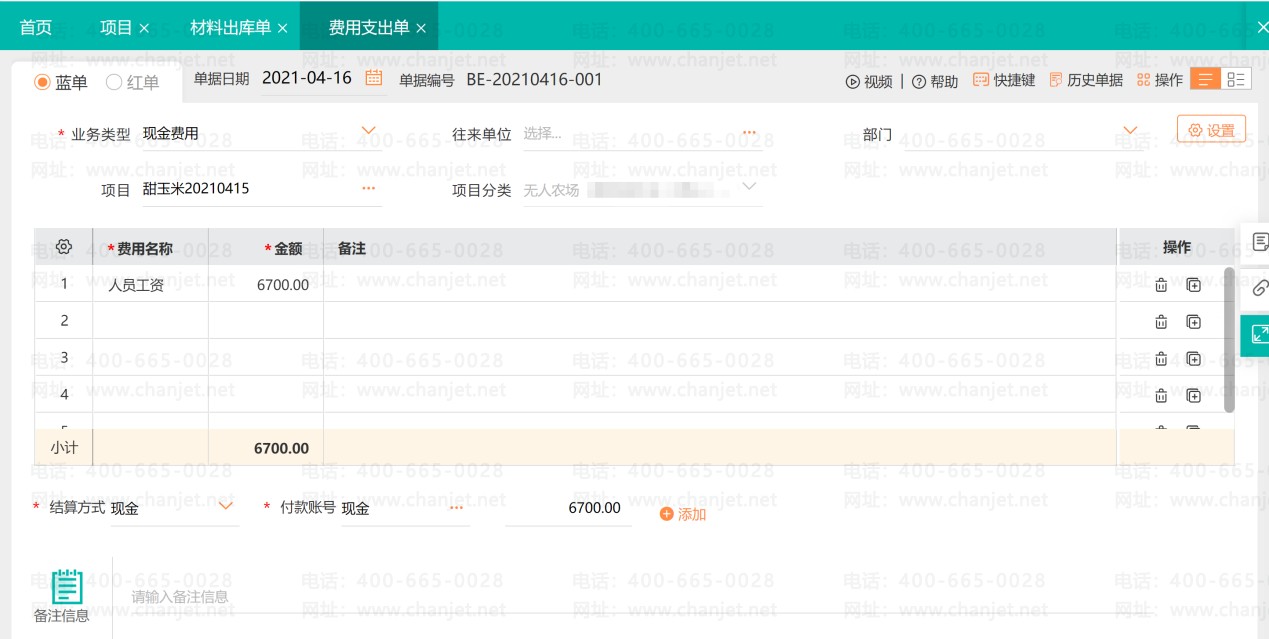Open the attachment link side icon
The height and width of the screenshot is (639, 1269).
(1258, 288)
